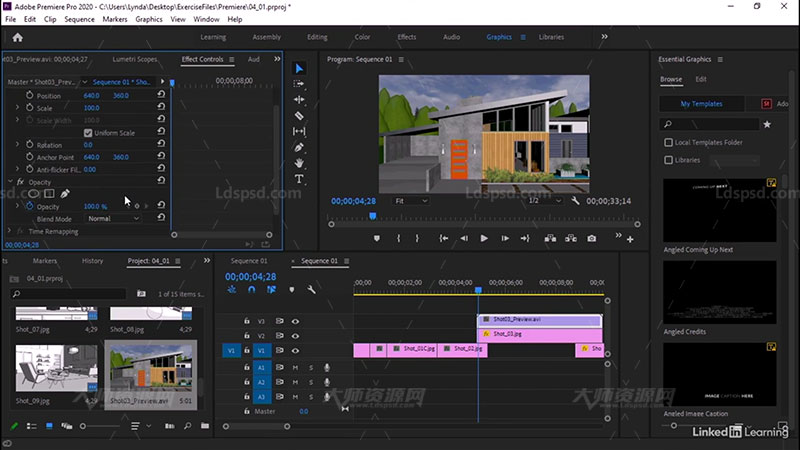
Task: Select the Type tool
Action: click(x=299, y=179)
